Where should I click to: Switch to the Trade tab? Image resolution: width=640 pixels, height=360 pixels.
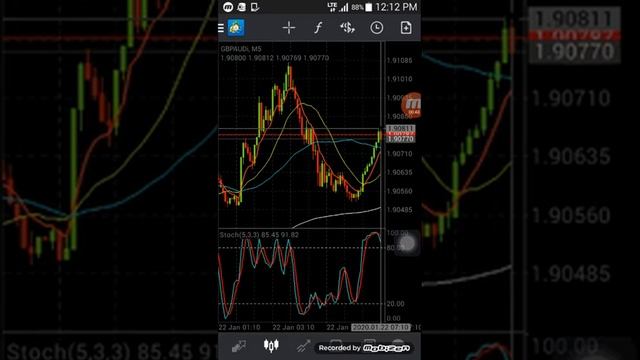pyautogui.click(x=303, y=346)
